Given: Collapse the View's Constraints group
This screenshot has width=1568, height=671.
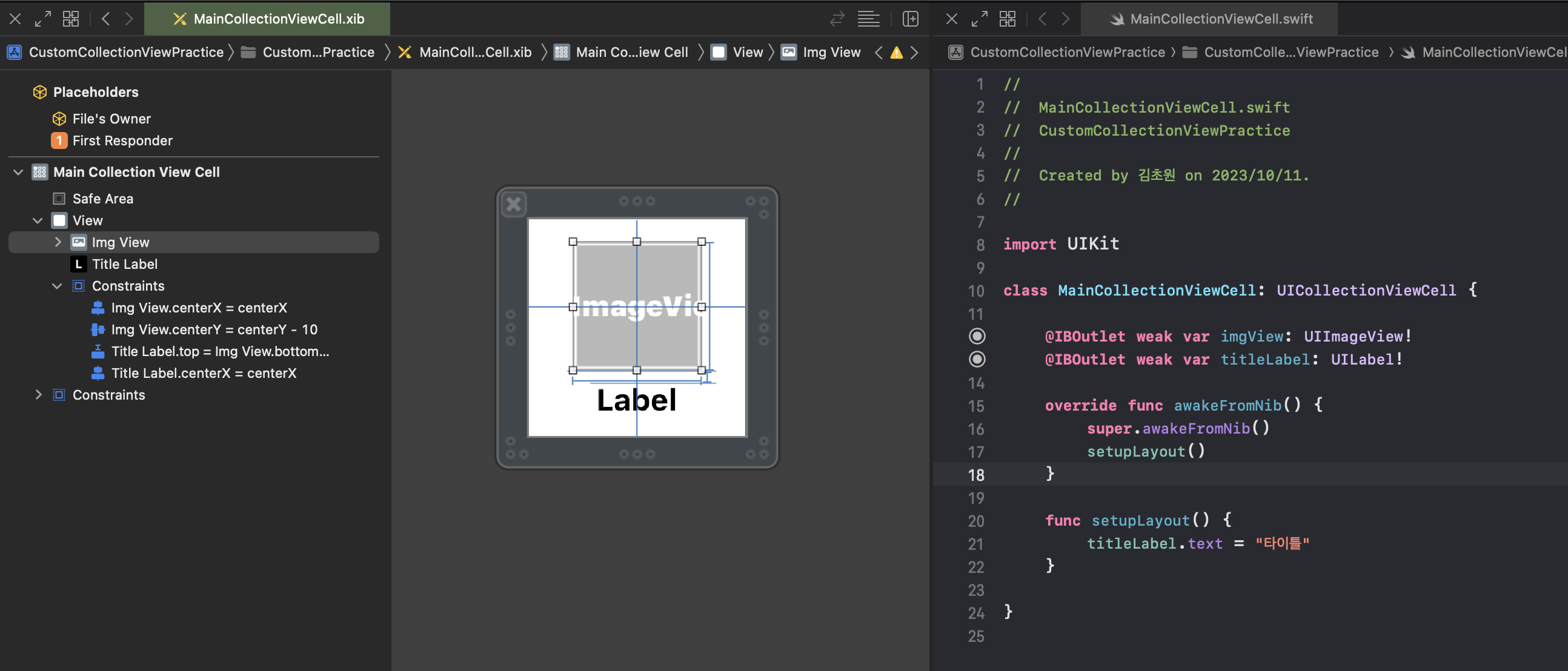Looking at the screenshot, I should pyautogui.click(x=57, y=286).
